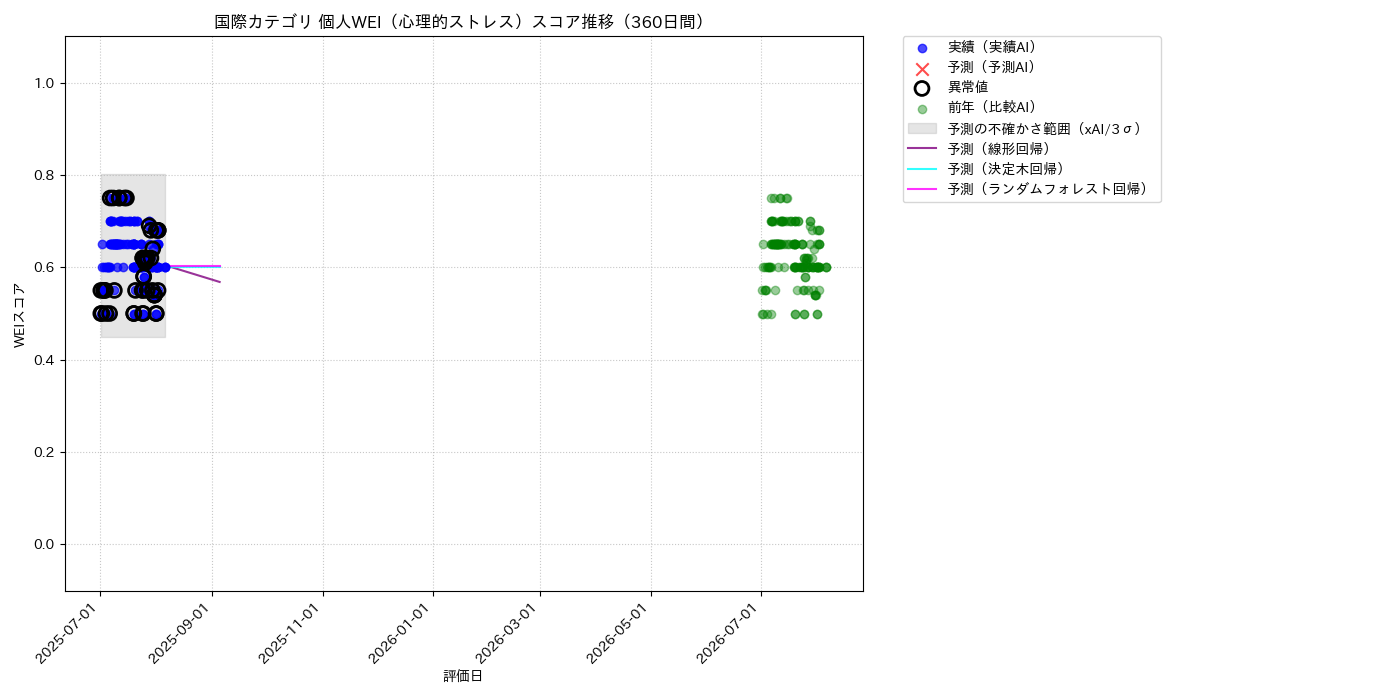Click the 0.8 y-axis tick label

tap(46, 176)
